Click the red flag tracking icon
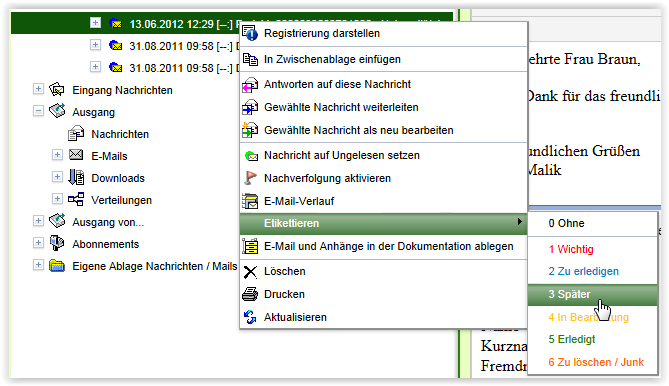The image size is (669, 386). pyautogui.click(x=250, y=178)
